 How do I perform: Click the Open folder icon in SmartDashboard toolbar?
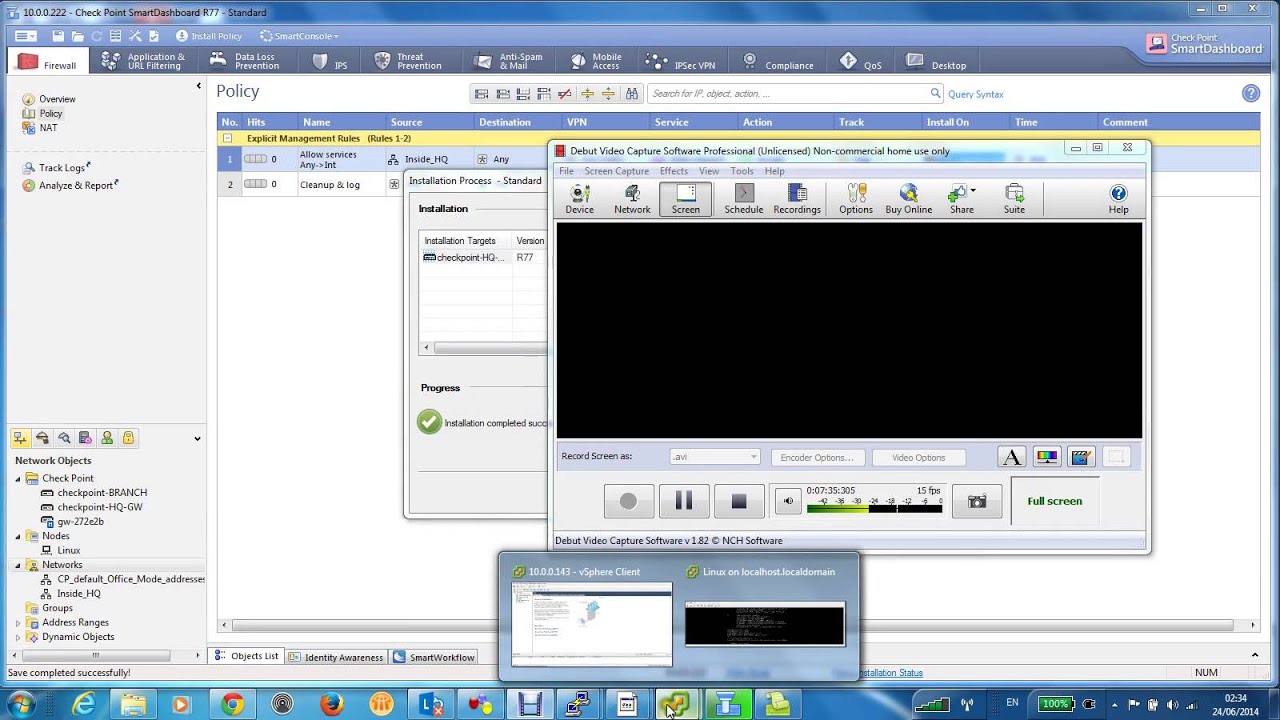pyautogui.click(x=78, y=36)
